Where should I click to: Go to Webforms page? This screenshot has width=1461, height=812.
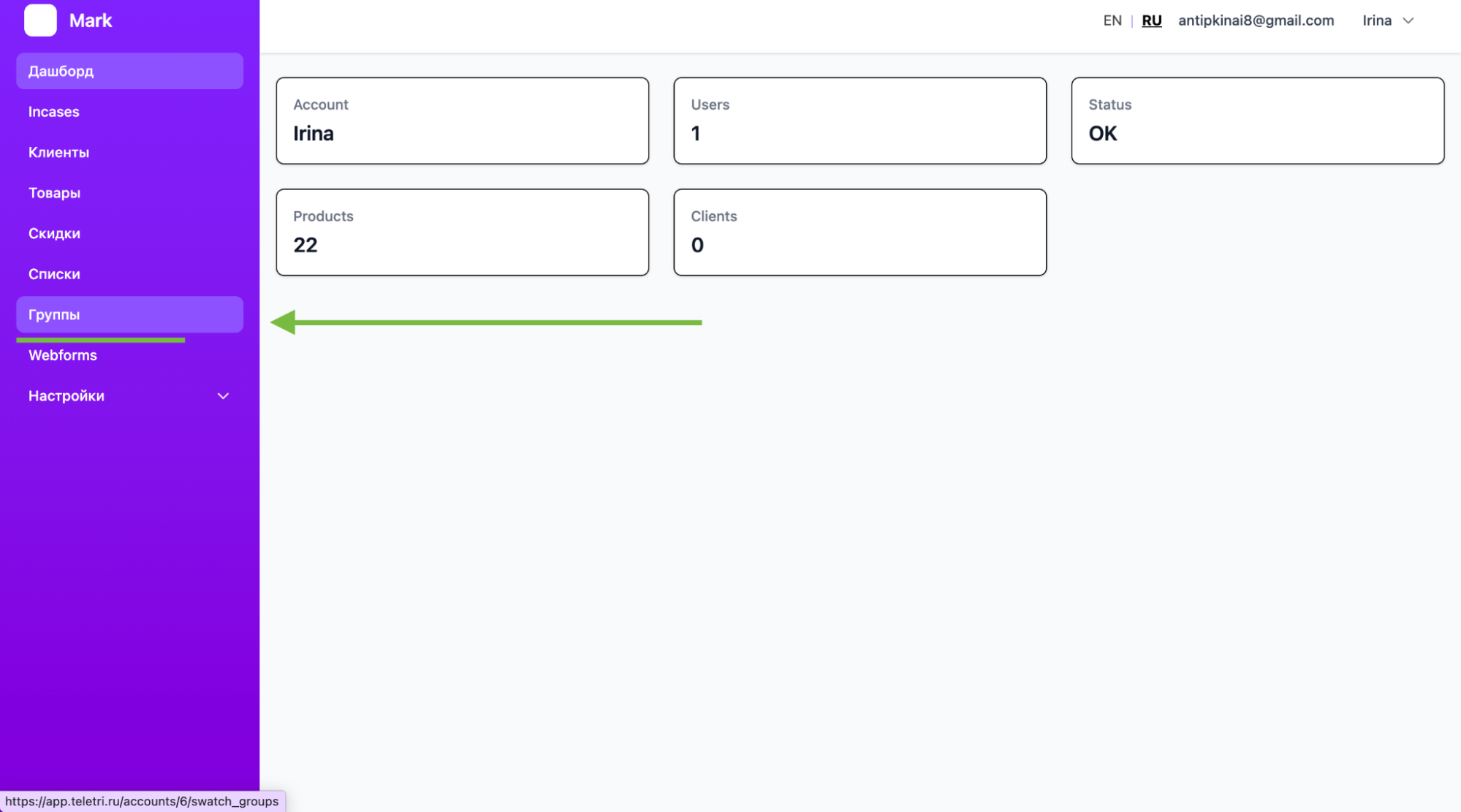(63, 355)
